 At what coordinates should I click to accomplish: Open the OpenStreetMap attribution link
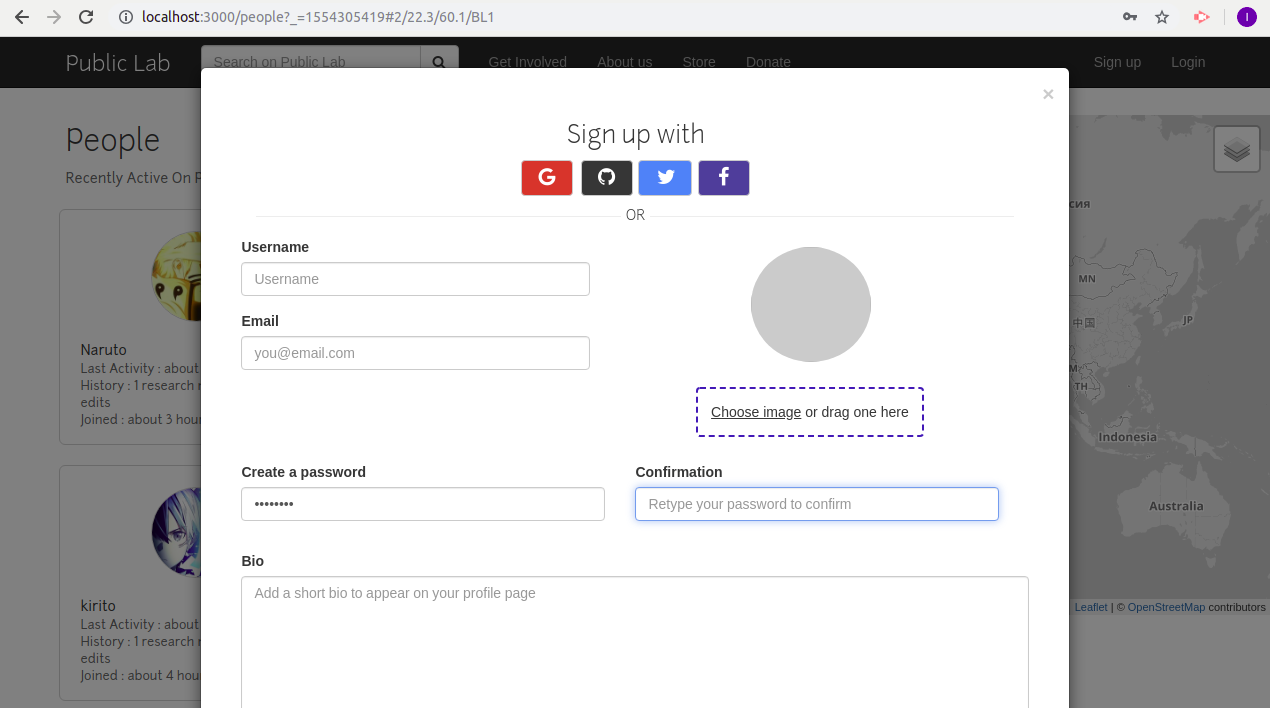pos(1166,606)
